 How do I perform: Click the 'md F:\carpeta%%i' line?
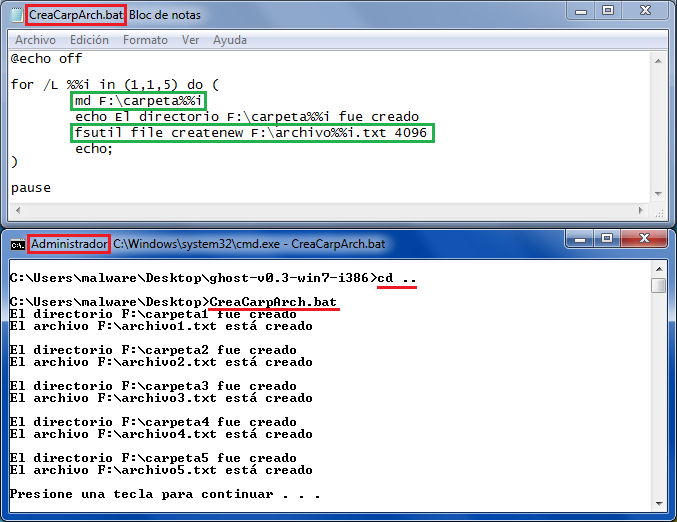pos(138,101)
